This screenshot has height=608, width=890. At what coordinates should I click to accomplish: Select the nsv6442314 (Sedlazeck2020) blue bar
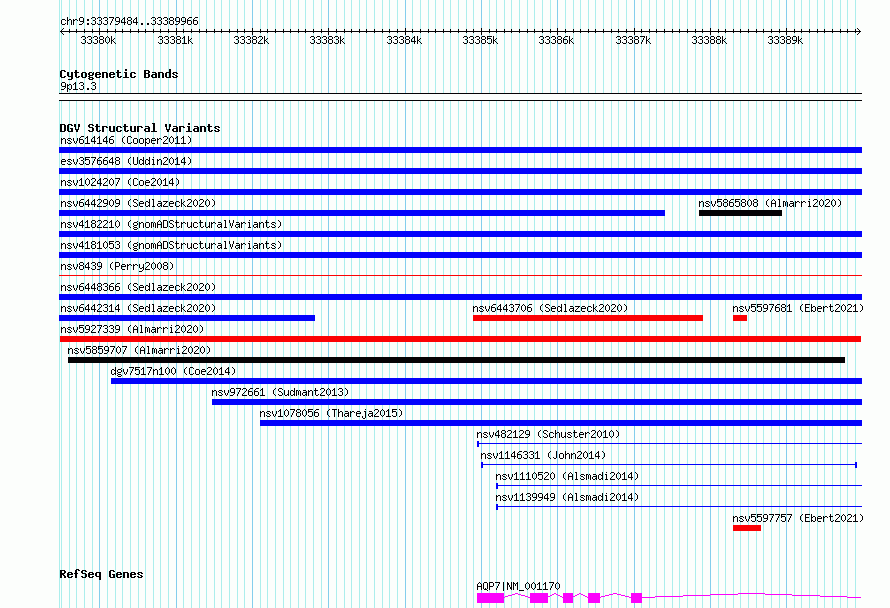click(x=187, y=318)
